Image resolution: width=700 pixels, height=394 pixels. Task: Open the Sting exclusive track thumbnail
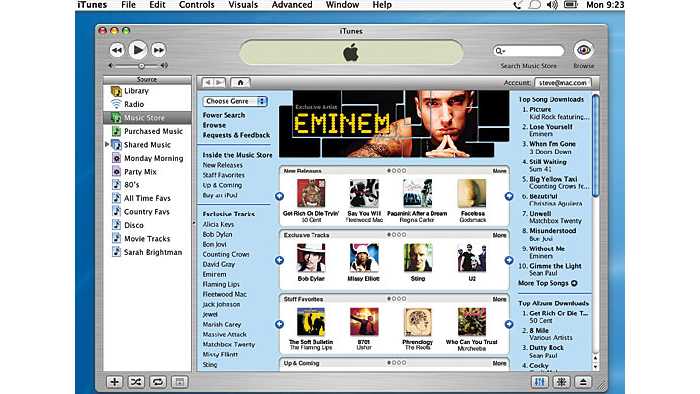tap(418, 257)
